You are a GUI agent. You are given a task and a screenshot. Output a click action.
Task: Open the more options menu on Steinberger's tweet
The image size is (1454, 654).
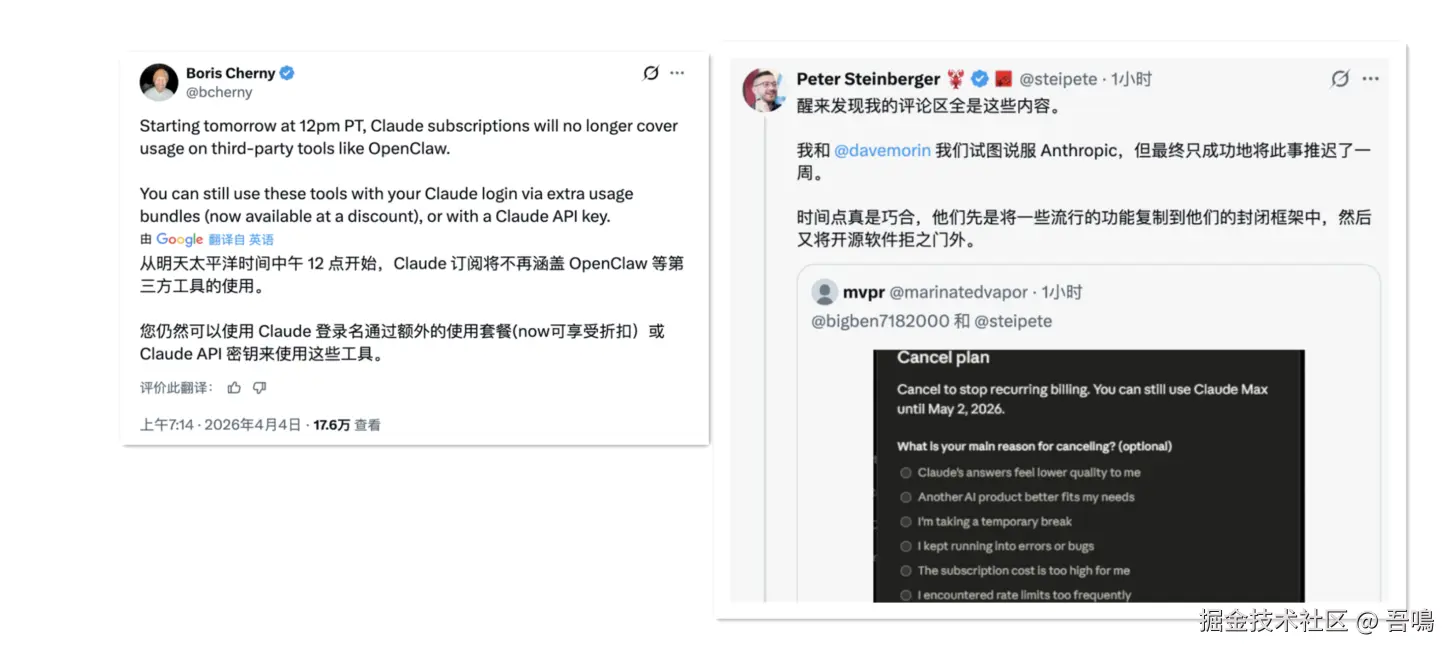pyautogui.click(x=1371, y=79)
